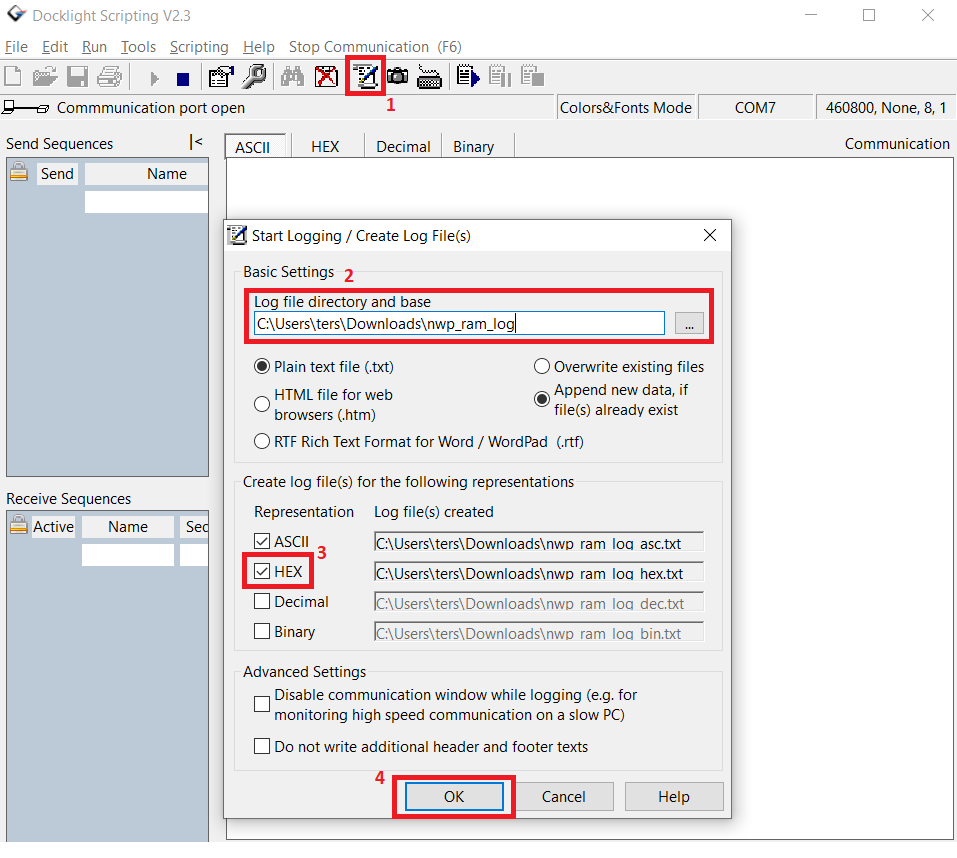Click the Stop Communication square icon
The height and width of the screenshot is (858, 957).
coord(182,78)
